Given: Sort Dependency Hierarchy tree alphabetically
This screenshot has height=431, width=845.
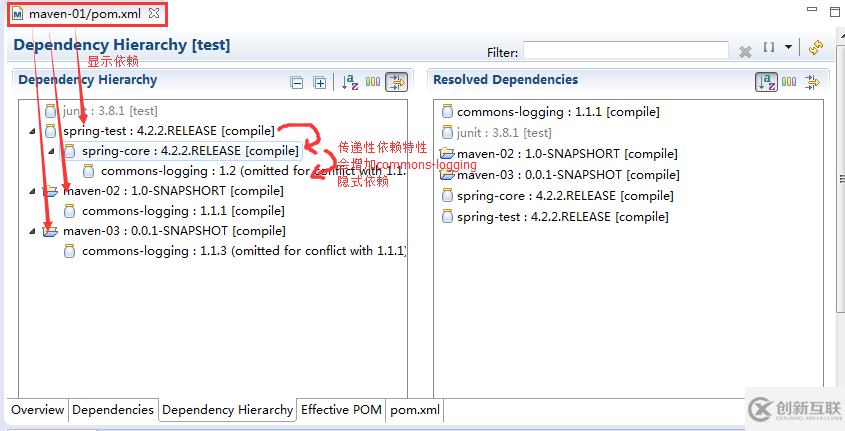Looking at the screenshot, I should click(x=350, y=82).
